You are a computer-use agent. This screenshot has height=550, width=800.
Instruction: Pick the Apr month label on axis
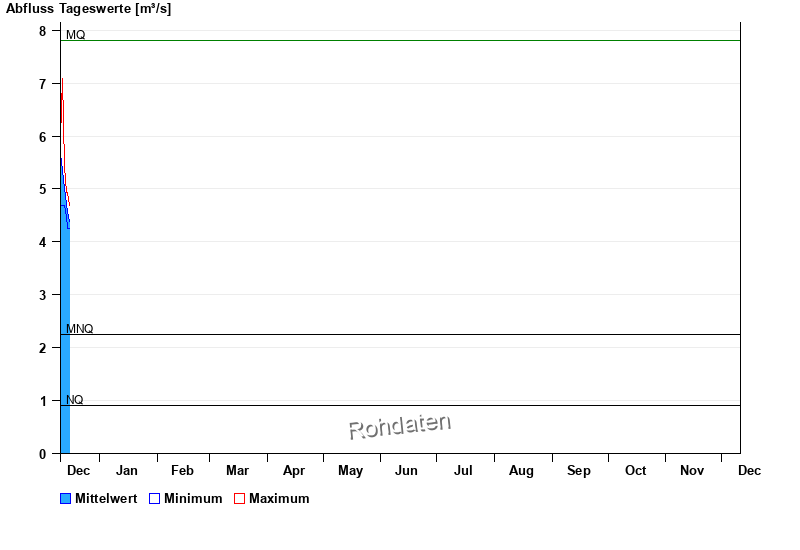(x=294, y=471)
